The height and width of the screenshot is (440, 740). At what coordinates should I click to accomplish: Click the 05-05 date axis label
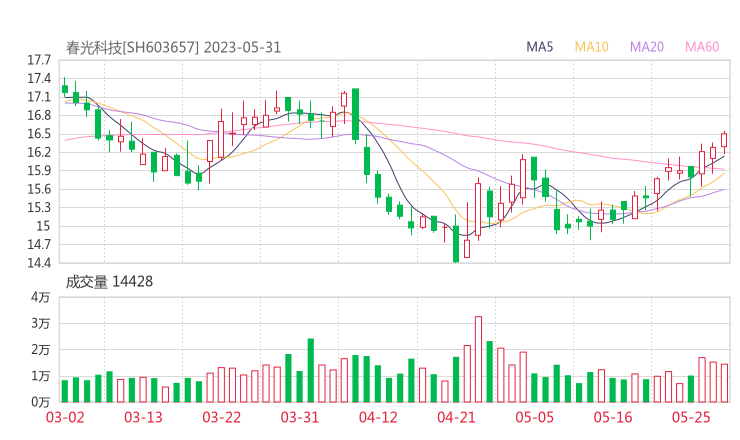click(x=535, y=417)
